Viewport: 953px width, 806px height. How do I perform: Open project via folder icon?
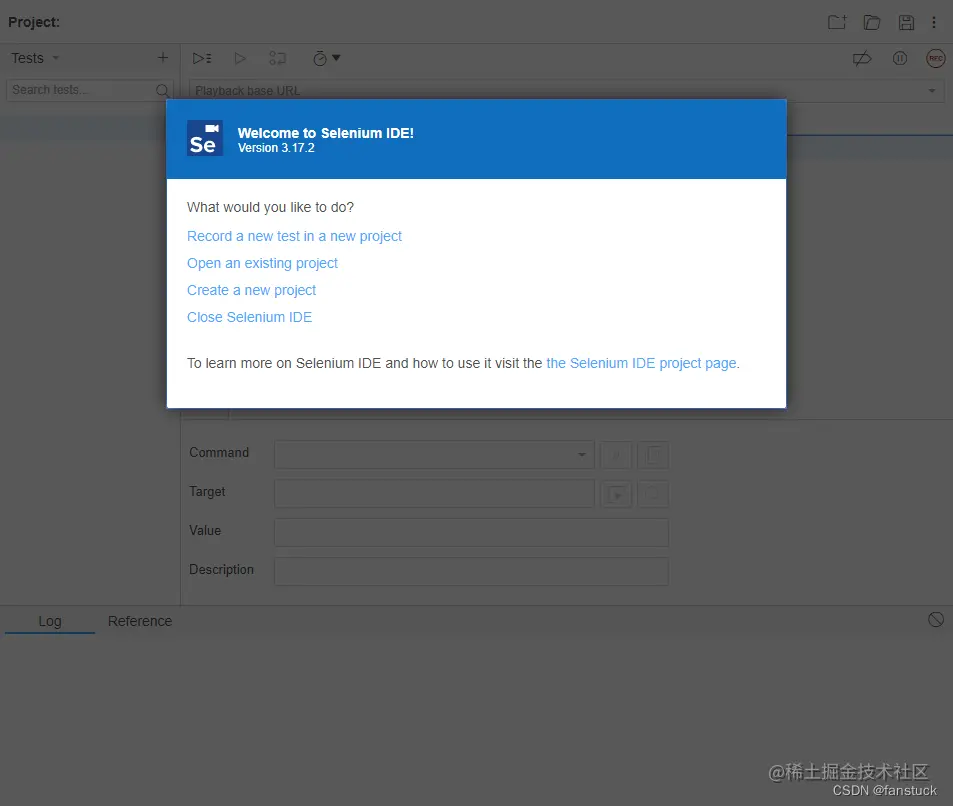(x=872, y=22)
